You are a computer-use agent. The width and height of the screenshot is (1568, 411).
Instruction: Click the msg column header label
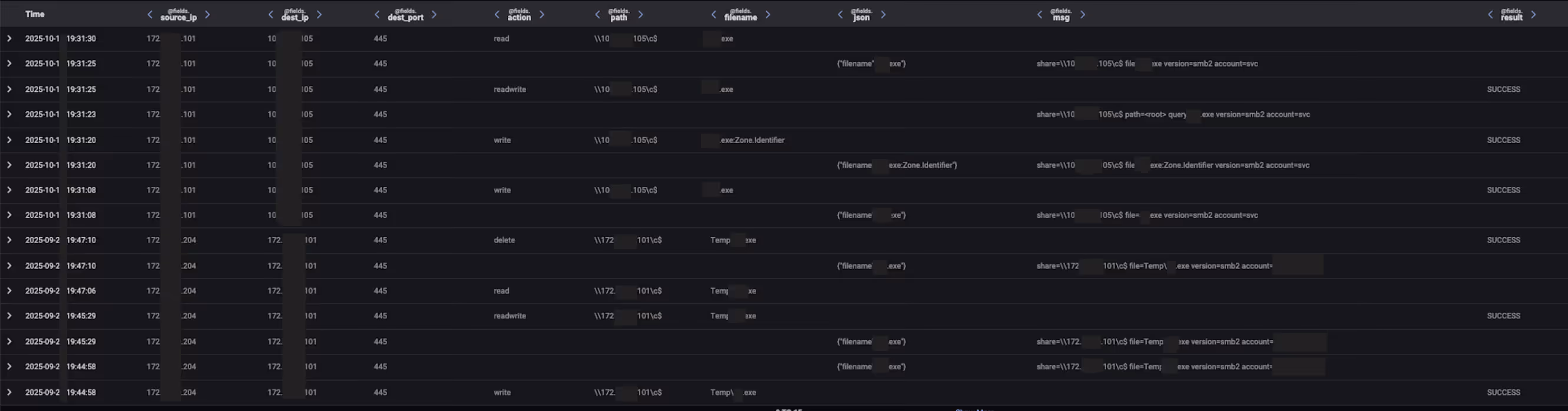coord(1061,15)
